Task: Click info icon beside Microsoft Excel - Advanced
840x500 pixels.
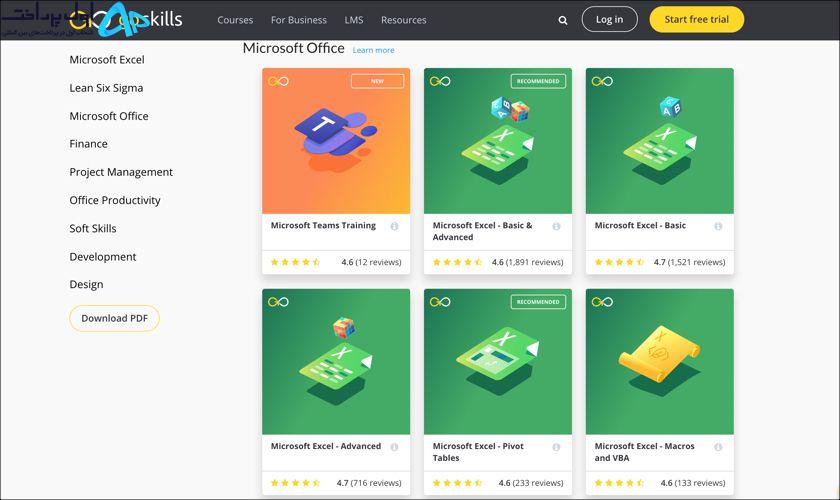Action: click(x=394, y=447)
